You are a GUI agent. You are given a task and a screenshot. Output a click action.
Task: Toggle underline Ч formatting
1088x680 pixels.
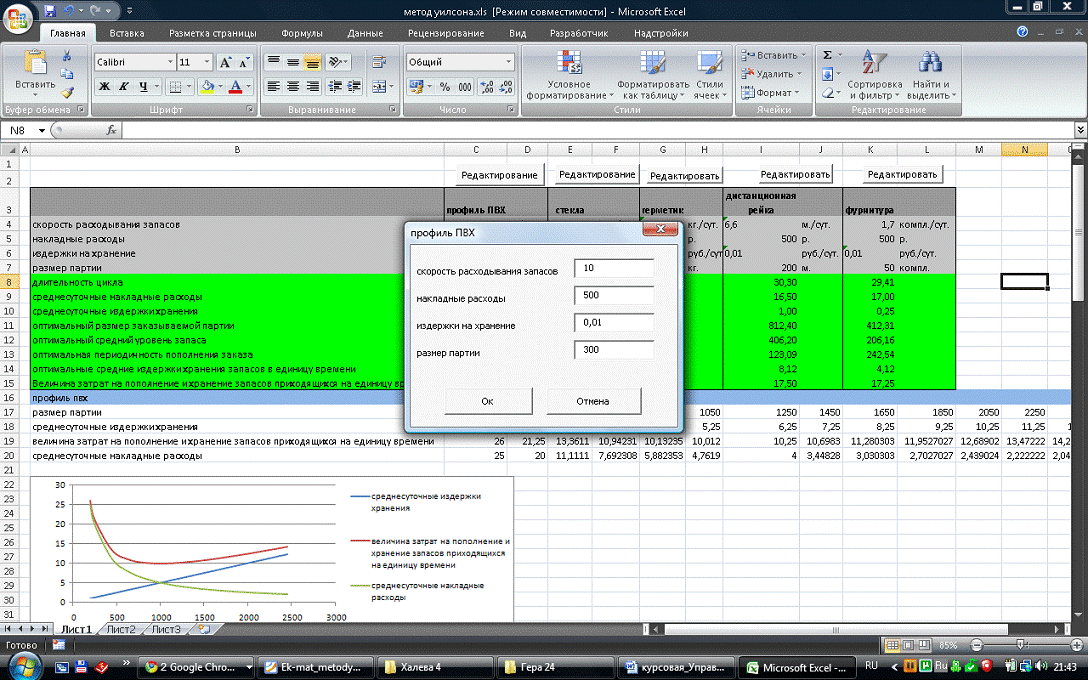144,87
